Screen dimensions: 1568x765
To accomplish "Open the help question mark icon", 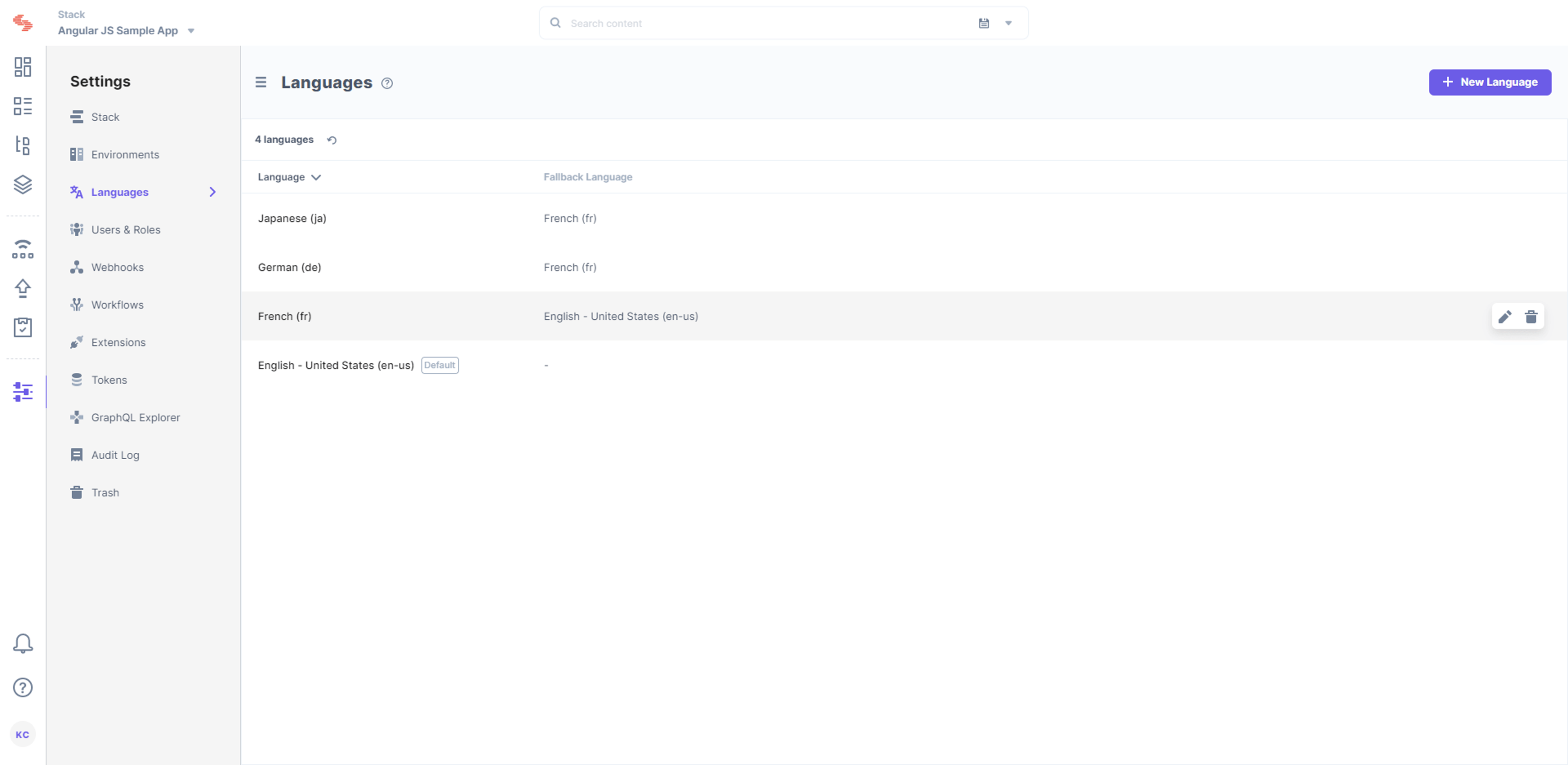I will pos(22,688).
